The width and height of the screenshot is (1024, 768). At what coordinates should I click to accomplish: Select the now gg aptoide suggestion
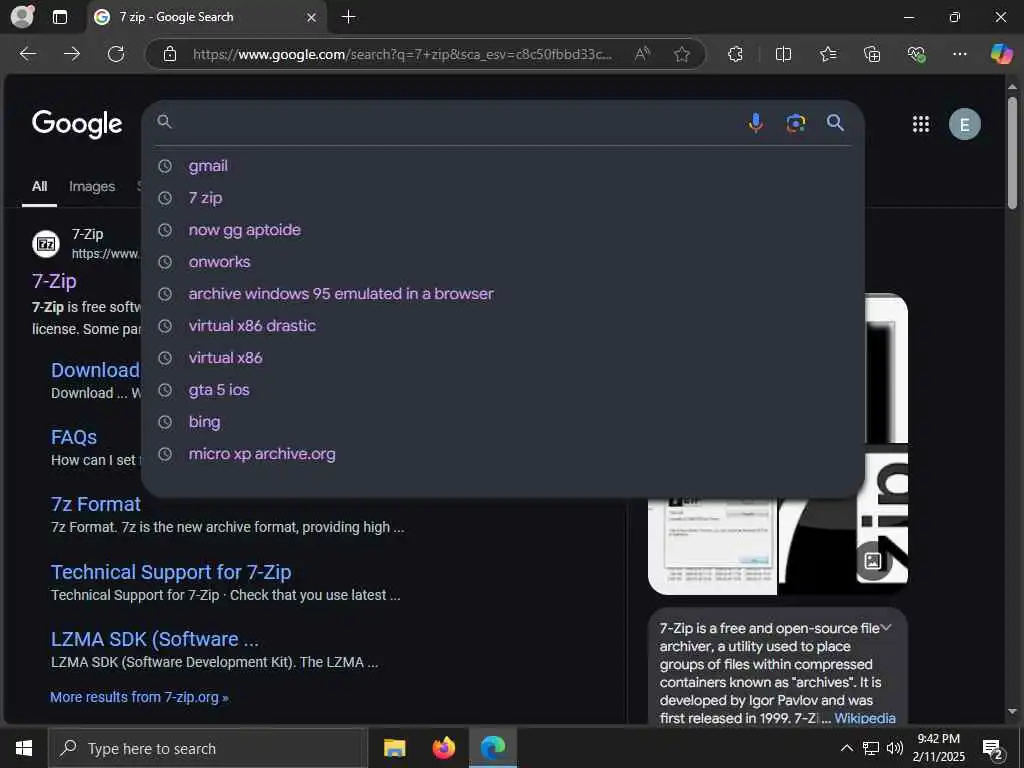coord(503,230)
